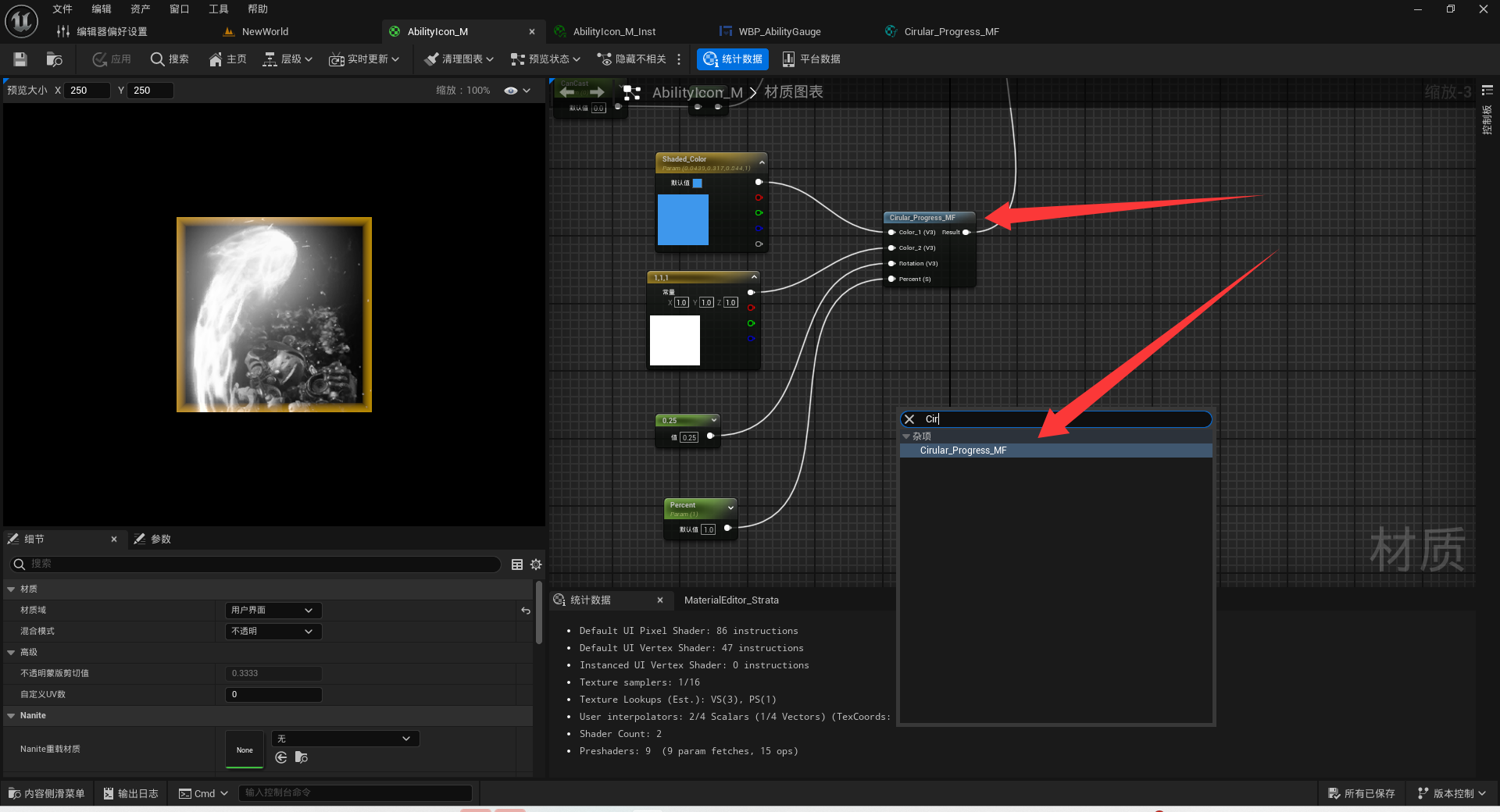Clear the node search box with X
Screen dimensions: 1500x812
(909, 419)
